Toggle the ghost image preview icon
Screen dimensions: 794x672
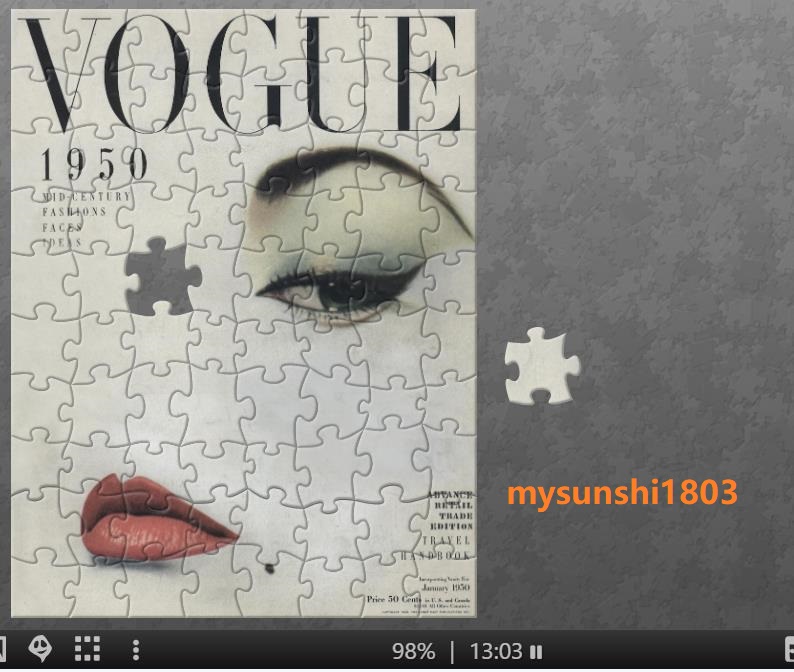(x=40, y=649)
